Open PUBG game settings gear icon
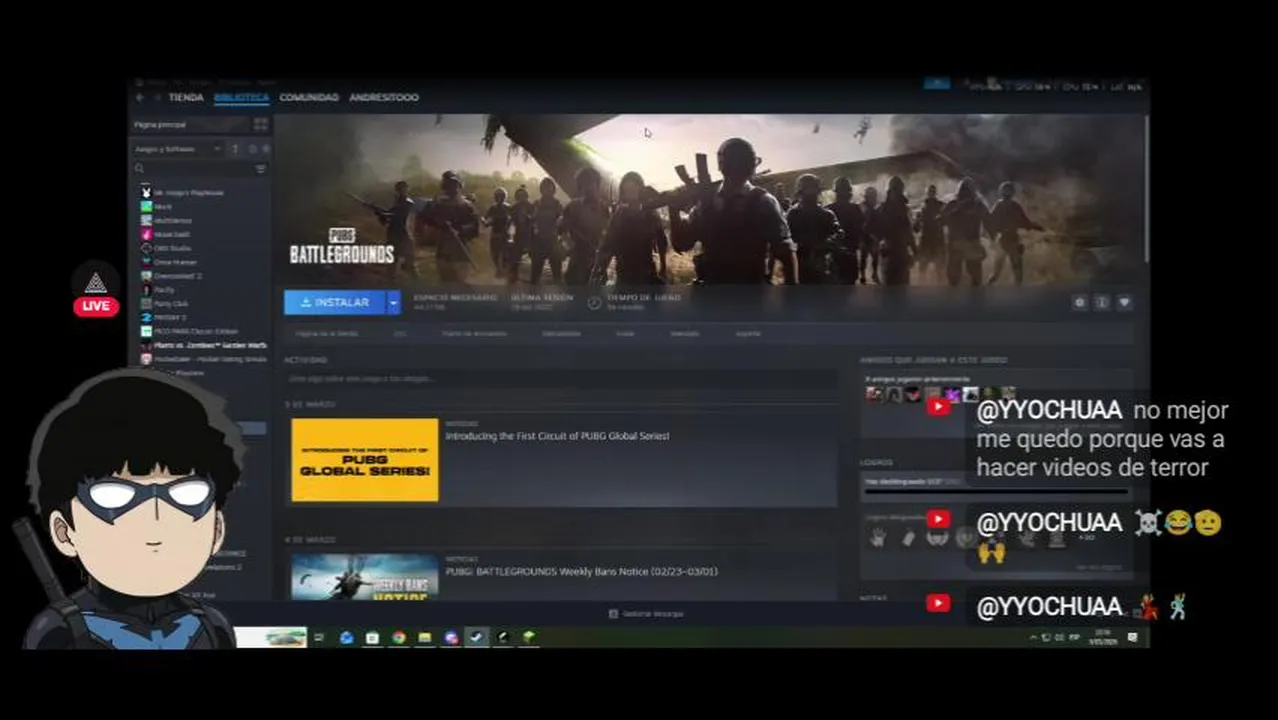The width and height of the screenshot is (1278, 720). (1079, 302)
